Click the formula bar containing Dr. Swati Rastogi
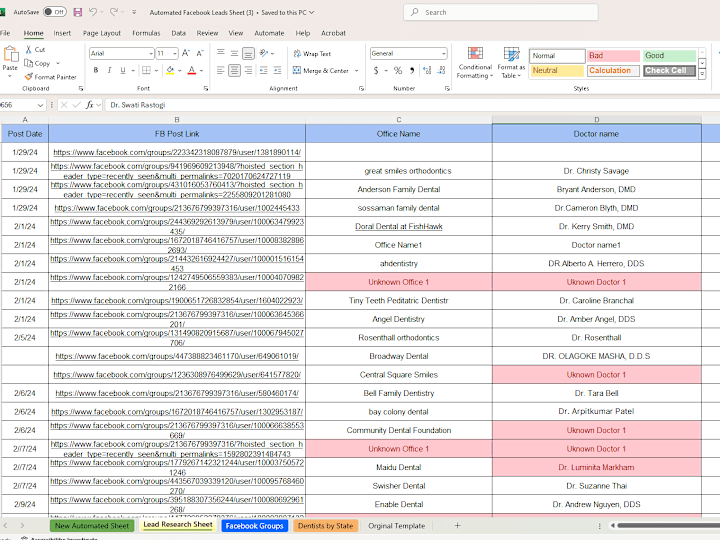Image resolution: width=720 pixels, height=540 pixels. click(x=412, y=105)
